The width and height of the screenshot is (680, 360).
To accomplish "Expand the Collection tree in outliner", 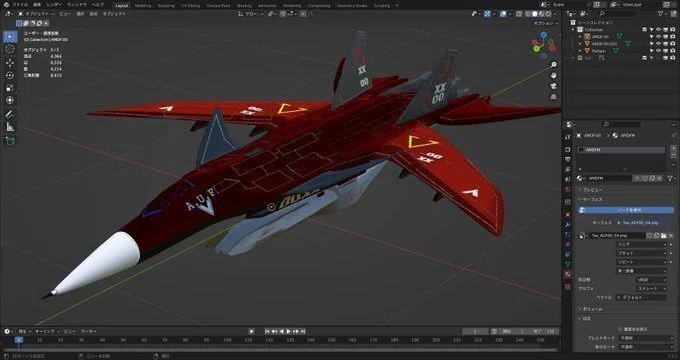I will pyautogui.click(x=573, y=29).
